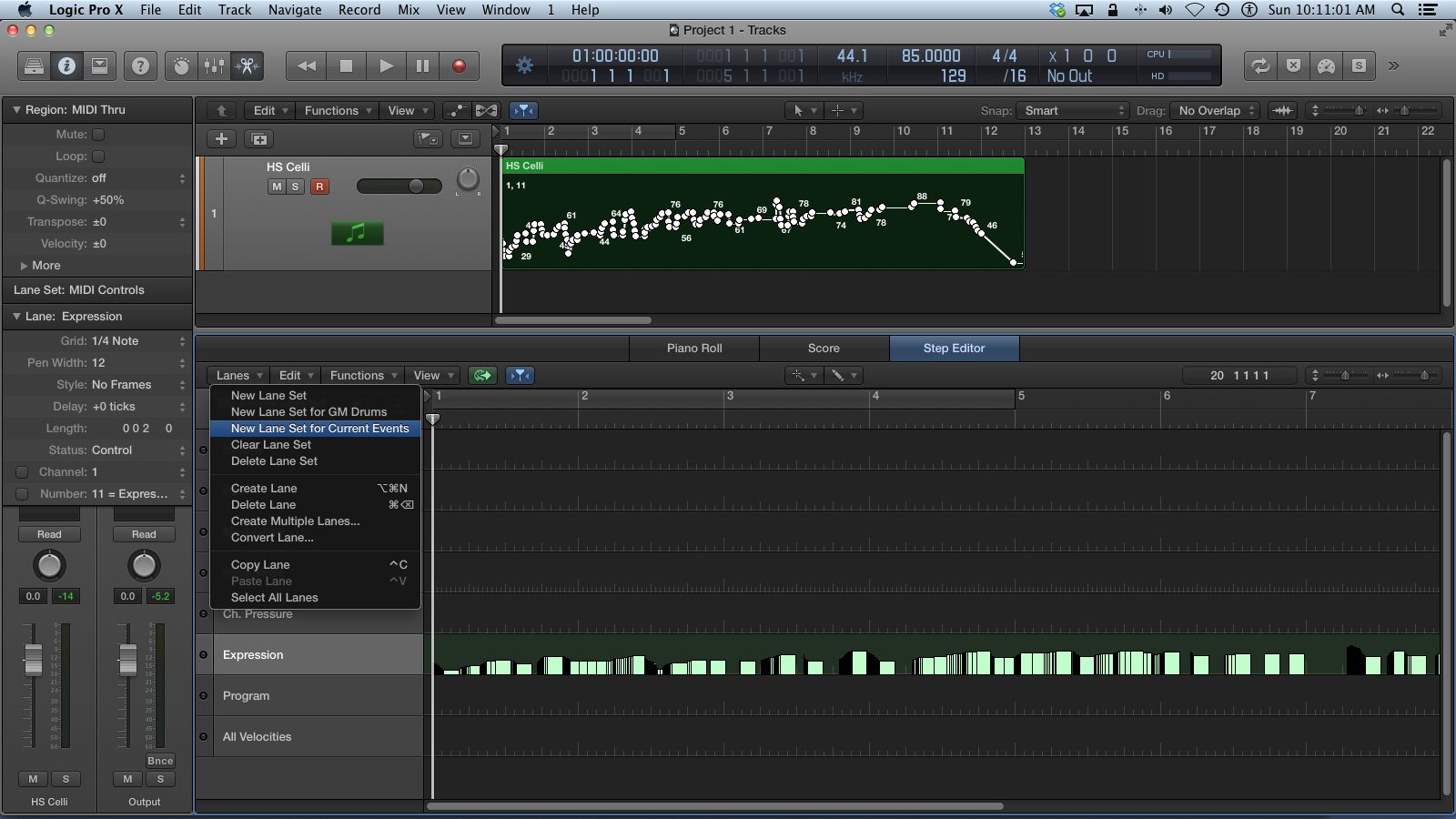This screenshot has height=819, width=1456.
Task: Toggle the Editors scissors icon
Action: 247,66
